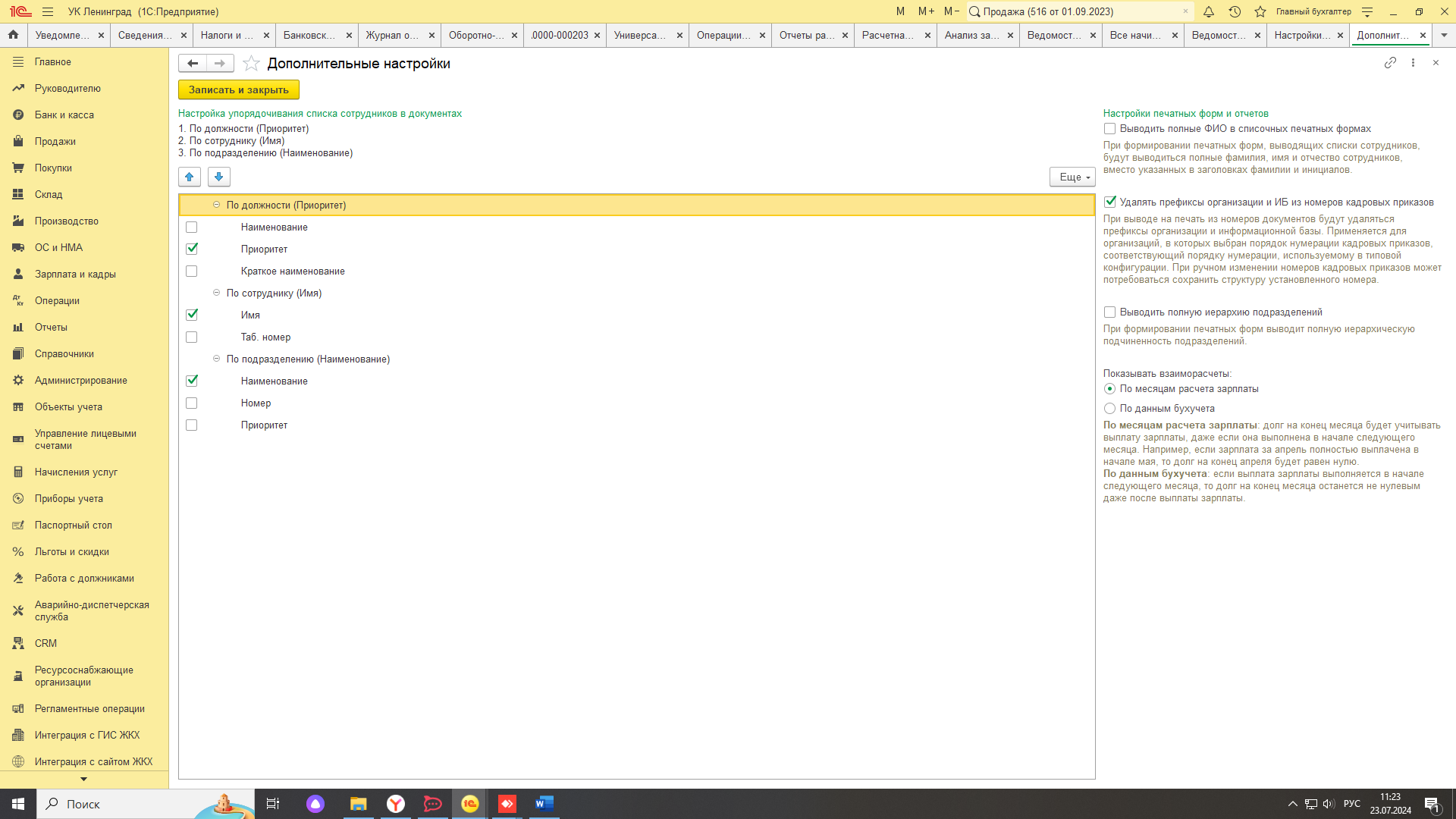Open the open-tabs list dropdown arrow

pyautogui.click(x=1444, y=35)
